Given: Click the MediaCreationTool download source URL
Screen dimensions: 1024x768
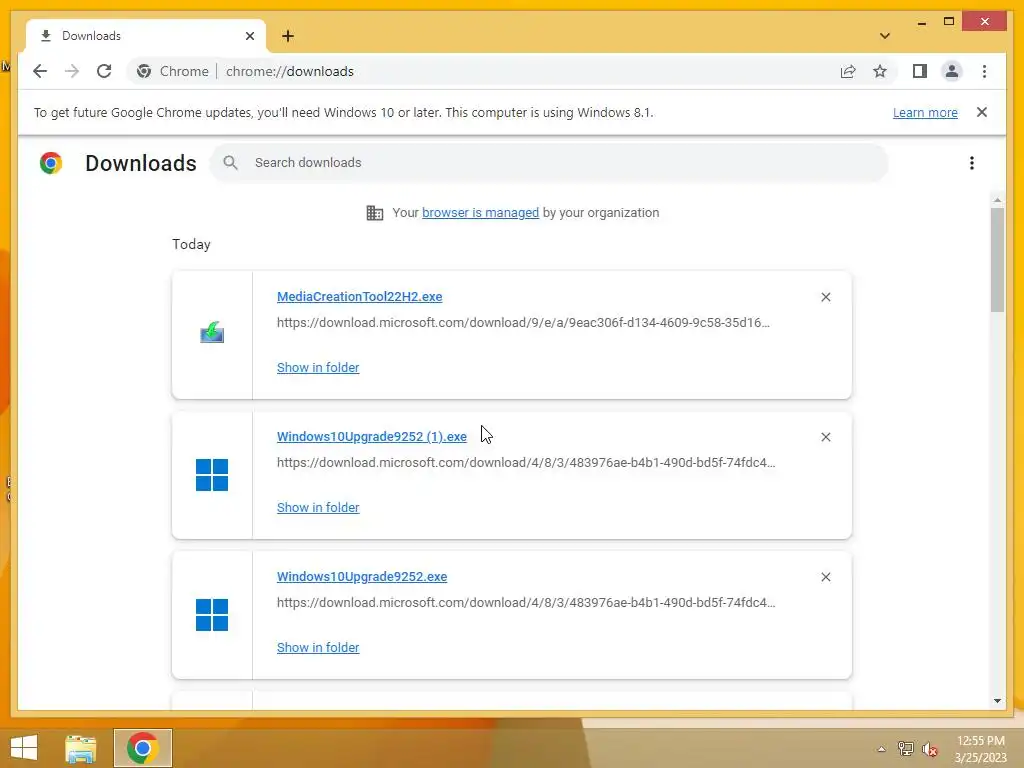Looking at the screenshot, I should click(x=523, y=323).
